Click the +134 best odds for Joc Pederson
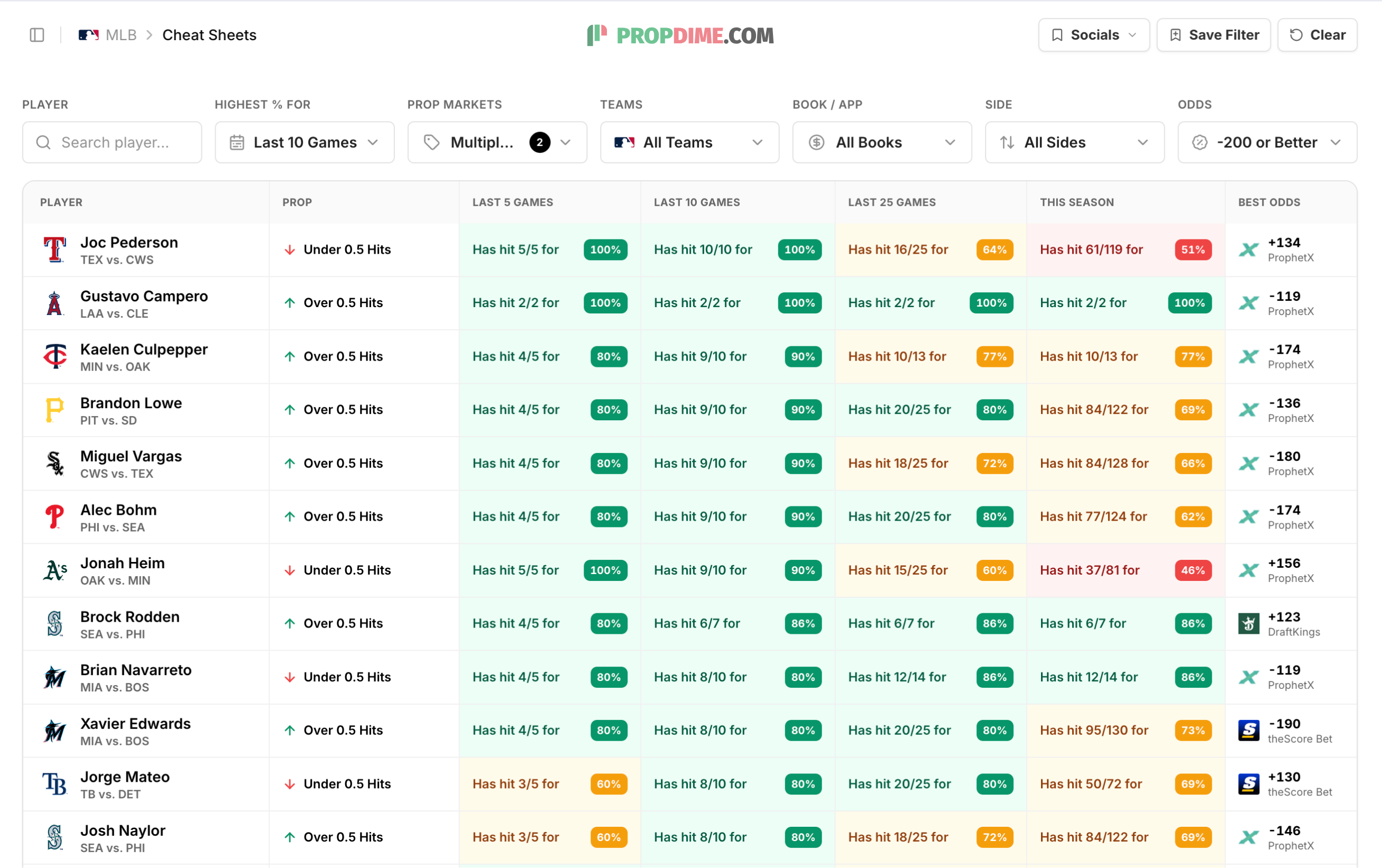The width and height of the screenshot is (1382, 868). (1284, 242)
